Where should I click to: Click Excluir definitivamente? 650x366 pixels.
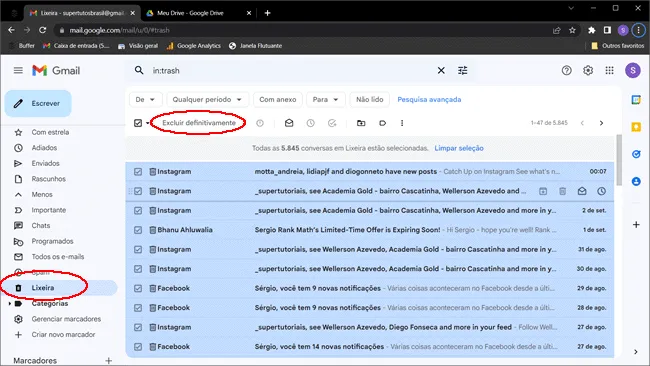(x=199, y=123)
